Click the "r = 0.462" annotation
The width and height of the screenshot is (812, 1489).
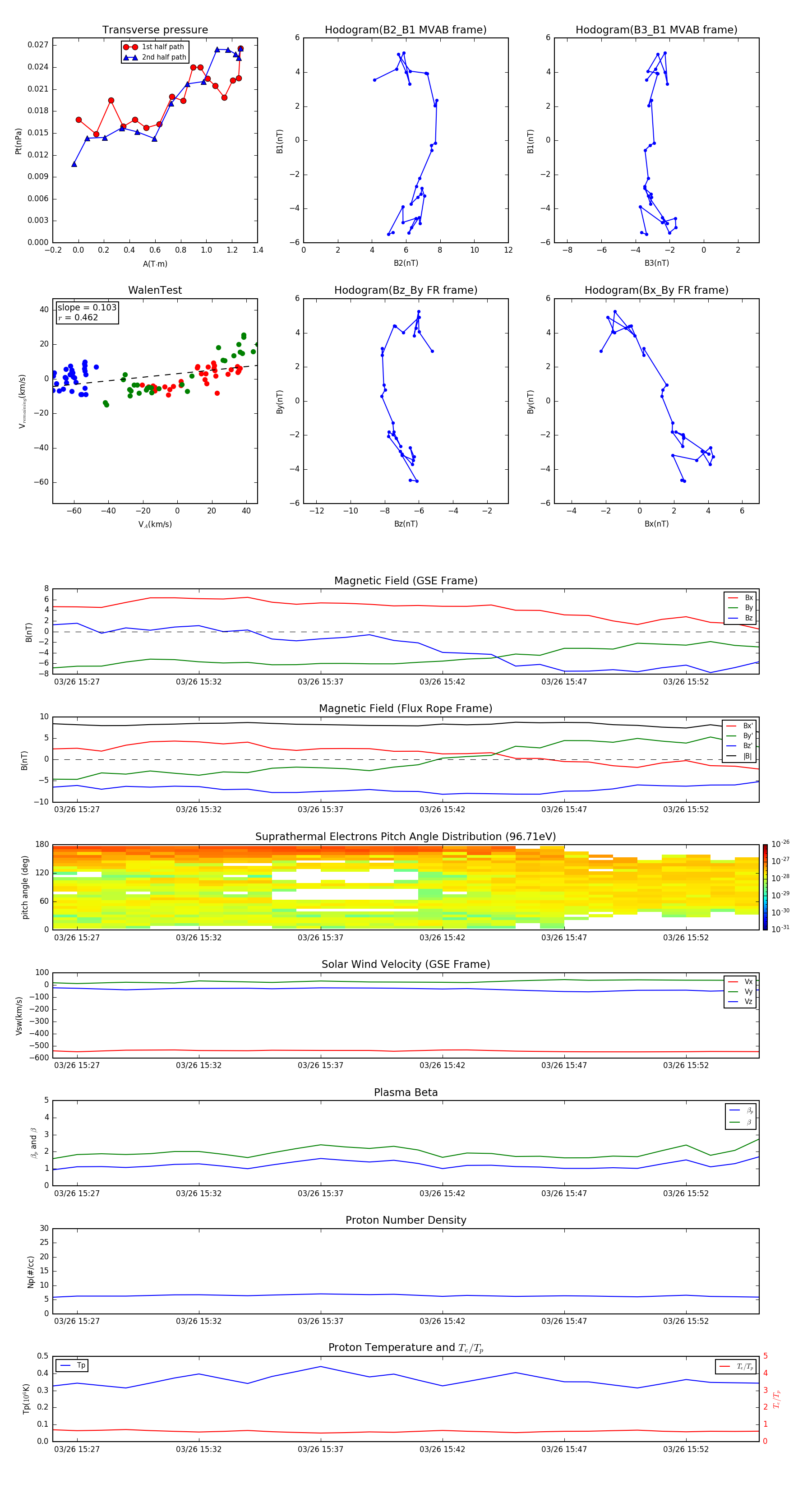point(78,317)
